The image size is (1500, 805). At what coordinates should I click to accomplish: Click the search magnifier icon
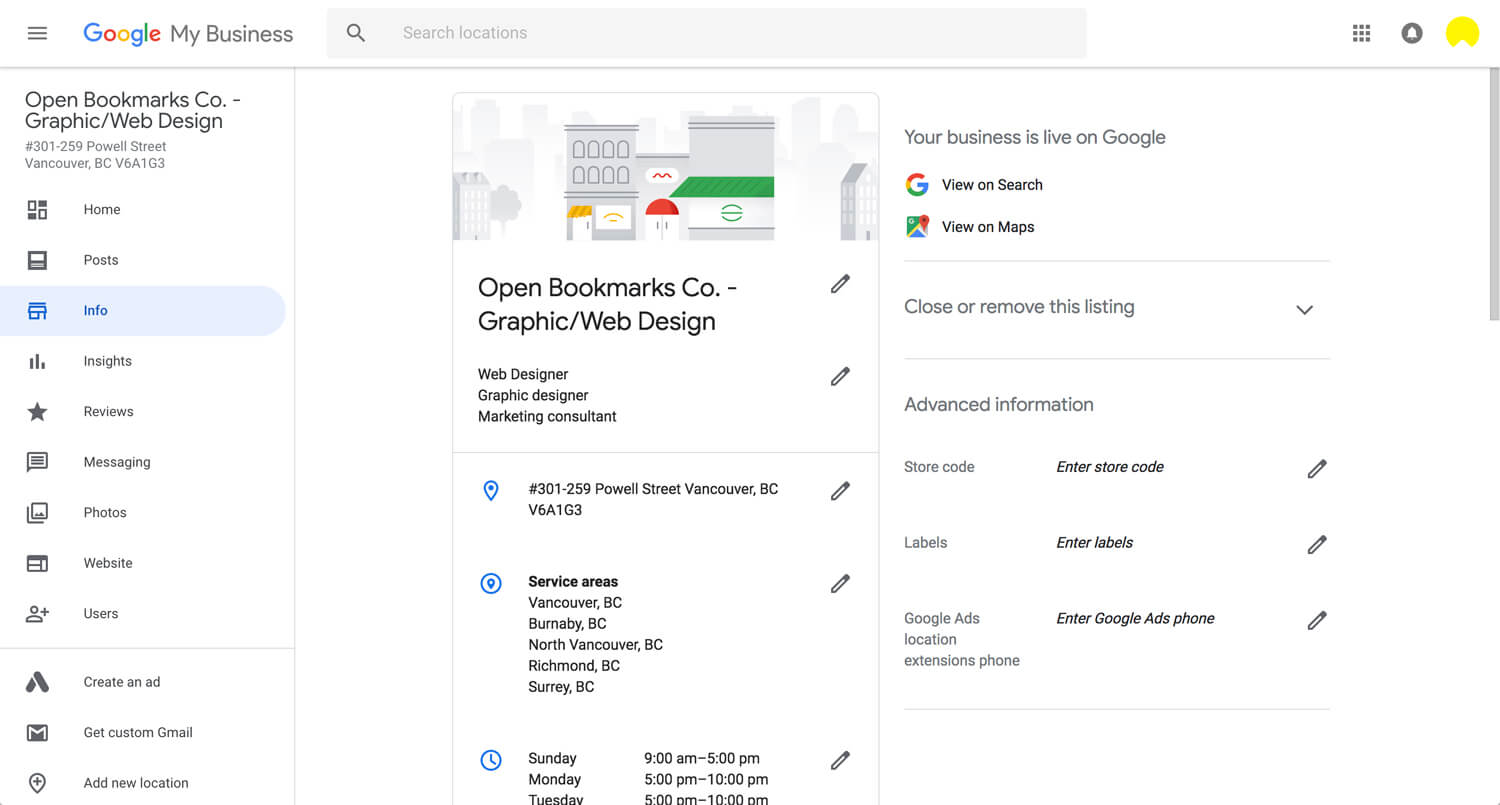[356, 33]
